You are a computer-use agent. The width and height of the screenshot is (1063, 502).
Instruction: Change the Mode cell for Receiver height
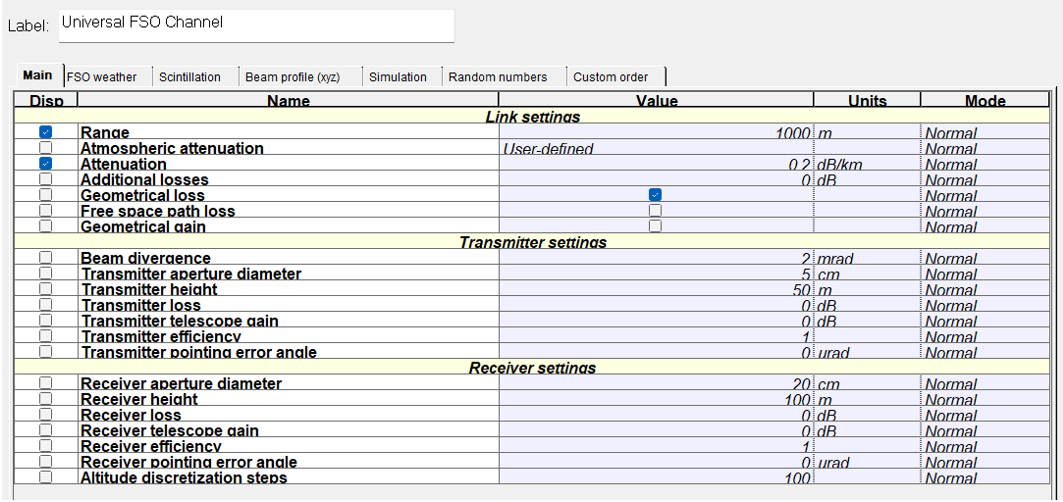point(984,400)
